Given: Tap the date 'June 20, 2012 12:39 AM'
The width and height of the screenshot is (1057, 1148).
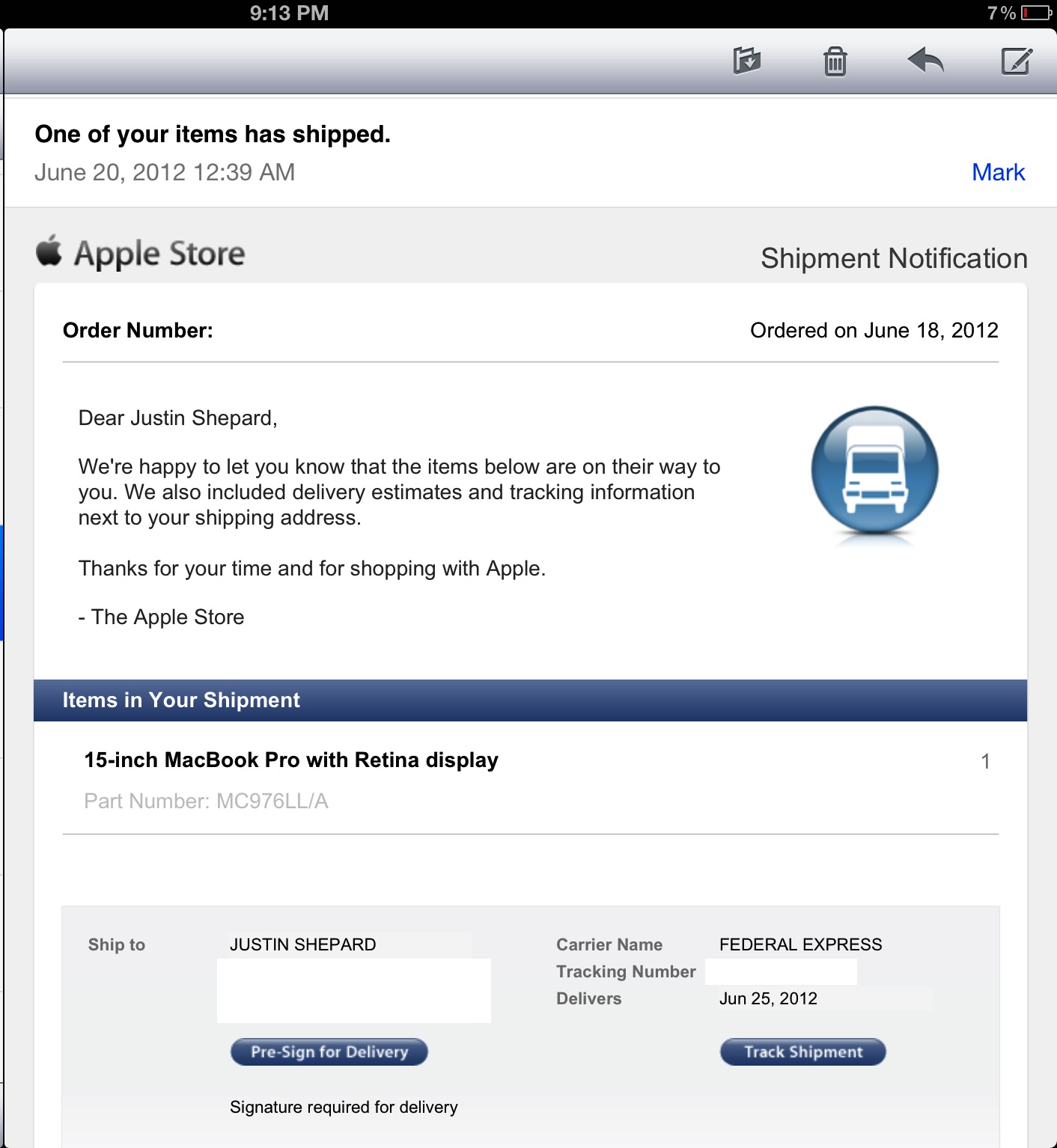Looking at the screenshot, I should (x=165, y=172).
